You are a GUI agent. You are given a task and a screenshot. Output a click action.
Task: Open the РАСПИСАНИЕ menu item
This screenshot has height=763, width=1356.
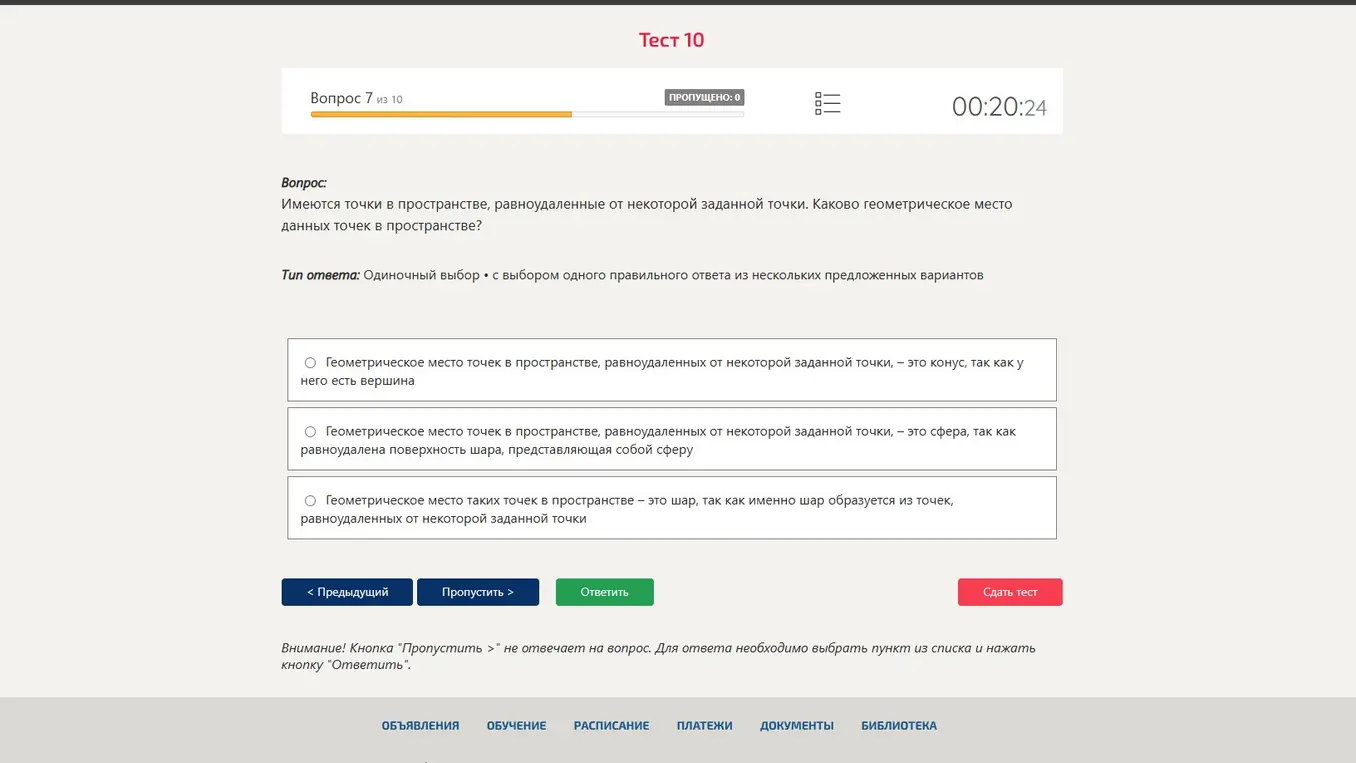click(611, 726)
